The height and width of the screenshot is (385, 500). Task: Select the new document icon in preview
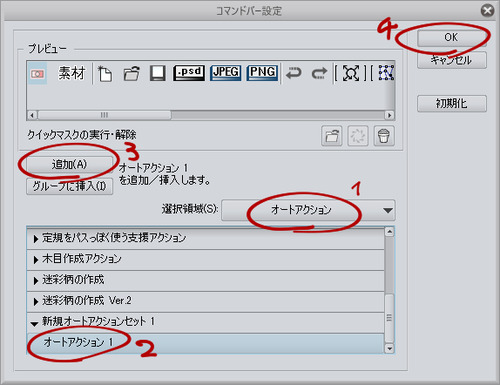[105, 74]
